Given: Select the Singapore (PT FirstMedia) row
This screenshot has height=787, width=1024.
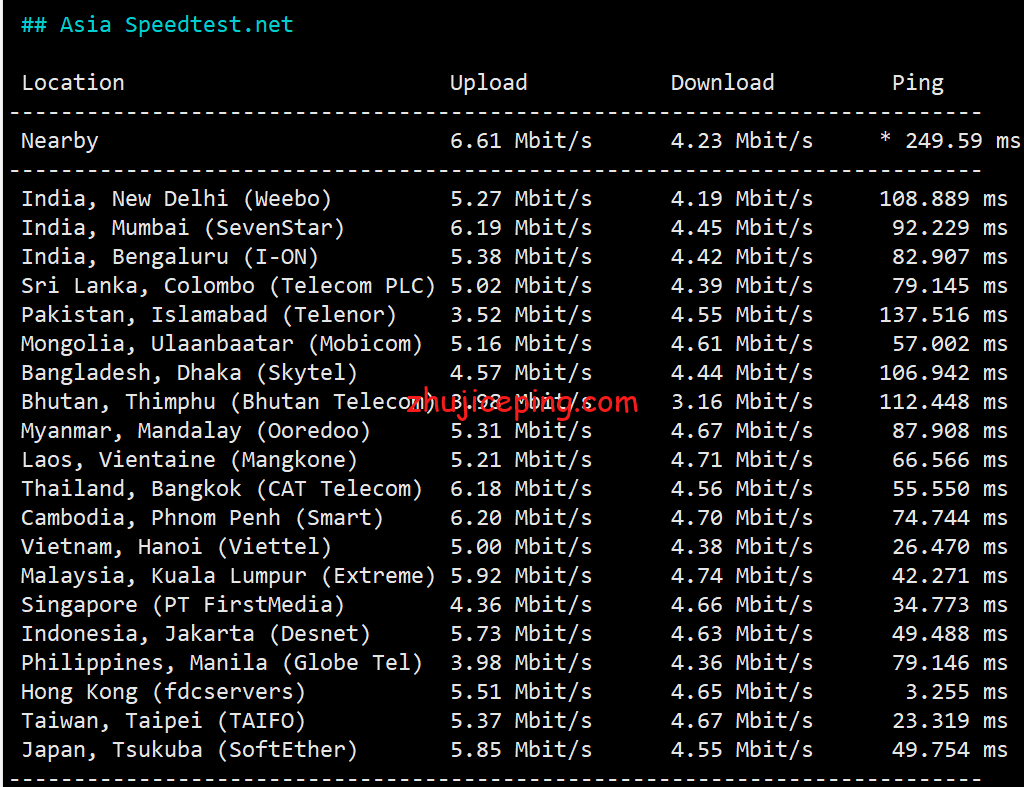Looking at the screenshot, I should point(183,605).
